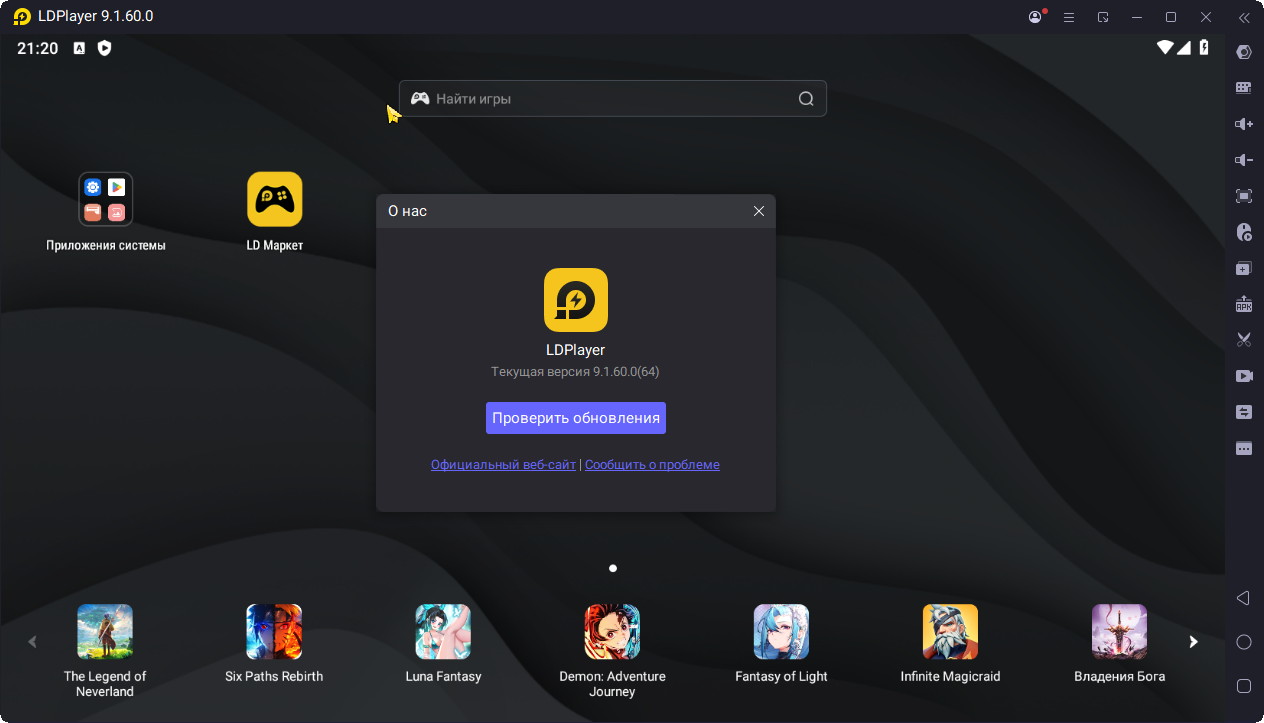Start video recording with camera icon
This screenshot has height=723, width=1264.
[1244, 376]
